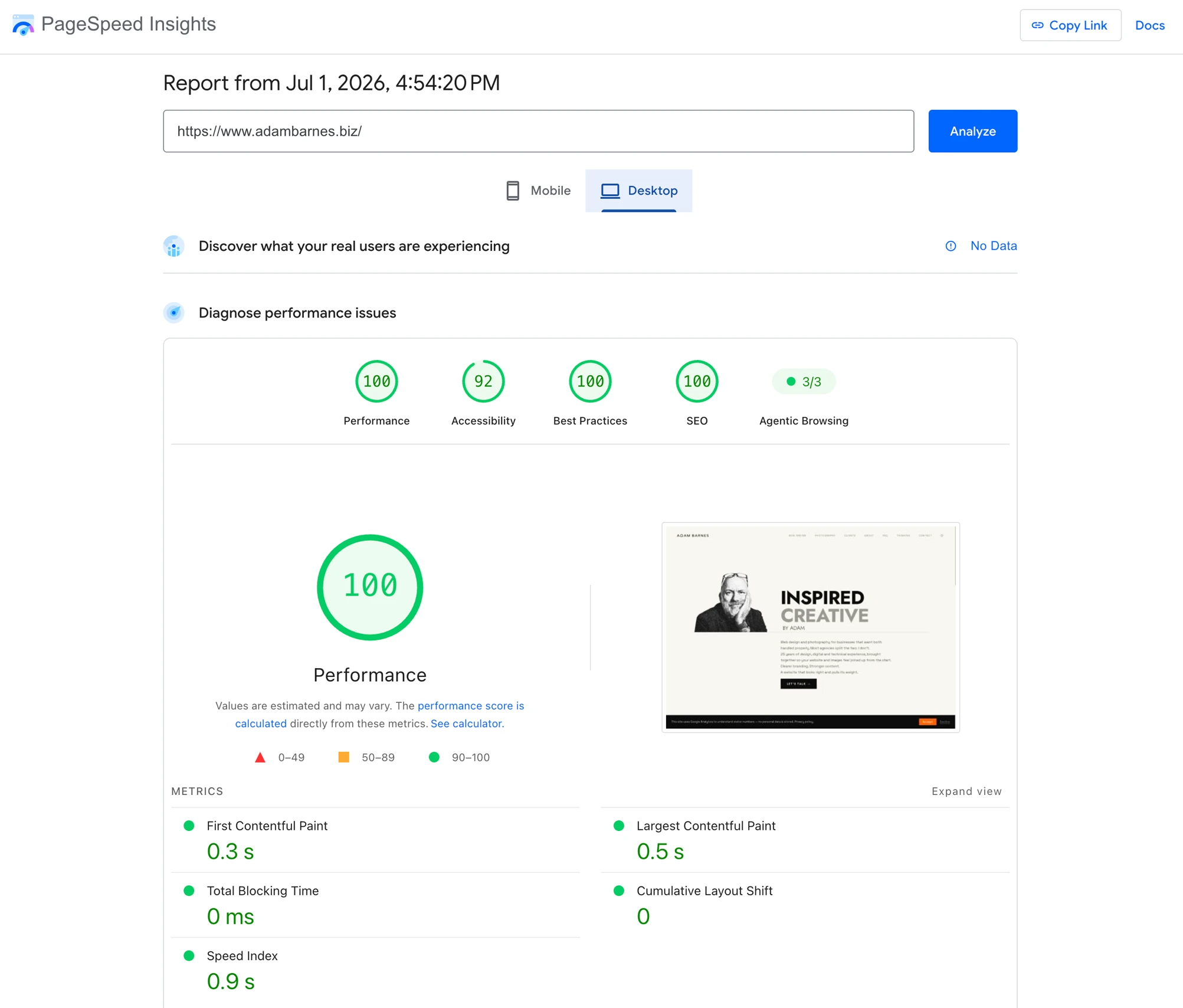This screenshot has height=1008, width=1183.
Task: Click the PageSpeed Insights logo icon
Action: click(23, 25)
